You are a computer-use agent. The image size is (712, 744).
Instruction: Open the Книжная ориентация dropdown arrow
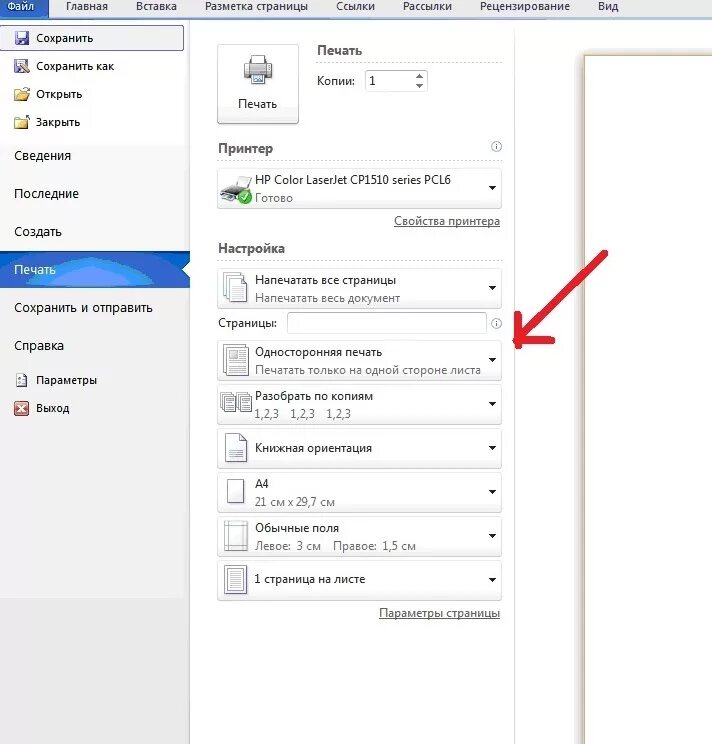[x=492, y=448]
